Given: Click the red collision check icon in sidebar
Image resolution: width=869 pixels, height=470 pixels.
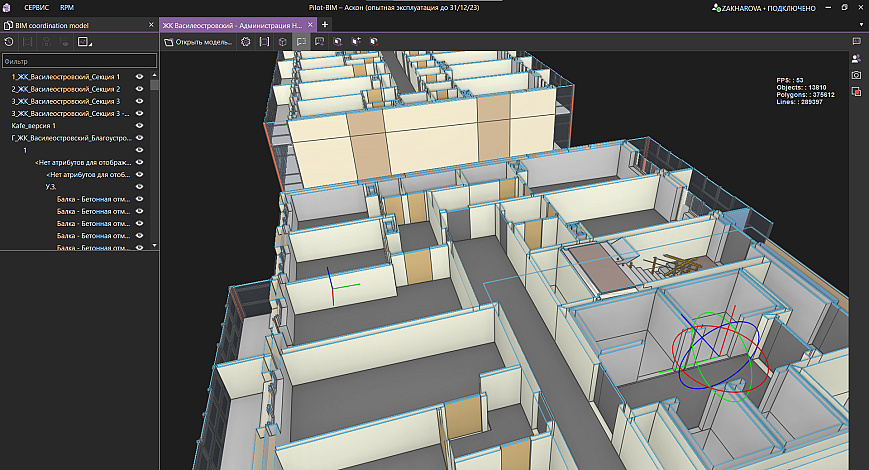Looking at the screenshot, I should pyautogui.click(x=857, y=92).
